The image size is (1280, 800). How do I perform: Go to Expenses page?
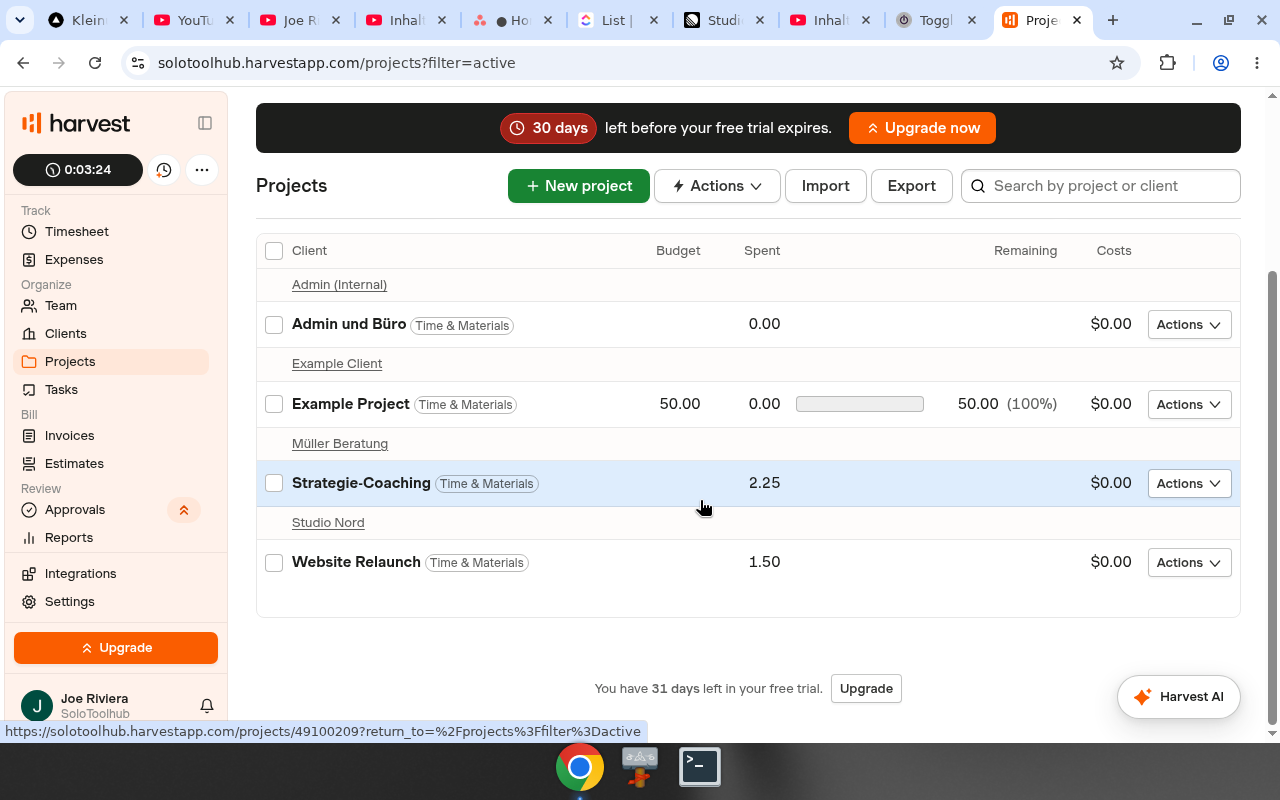tap(74, 260)
